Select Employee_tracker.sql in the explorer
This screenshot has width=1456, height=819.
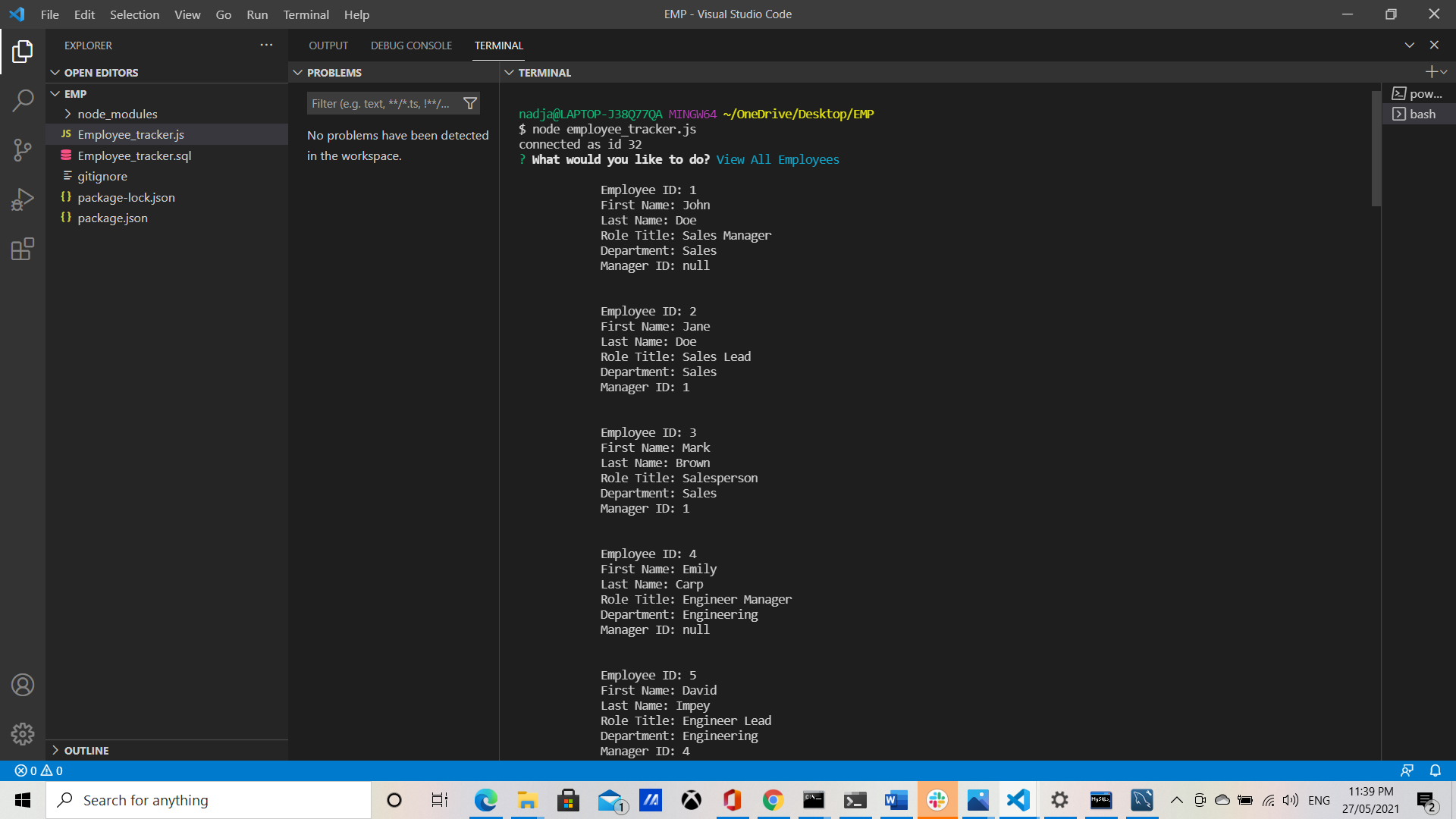tap(134, 155)
